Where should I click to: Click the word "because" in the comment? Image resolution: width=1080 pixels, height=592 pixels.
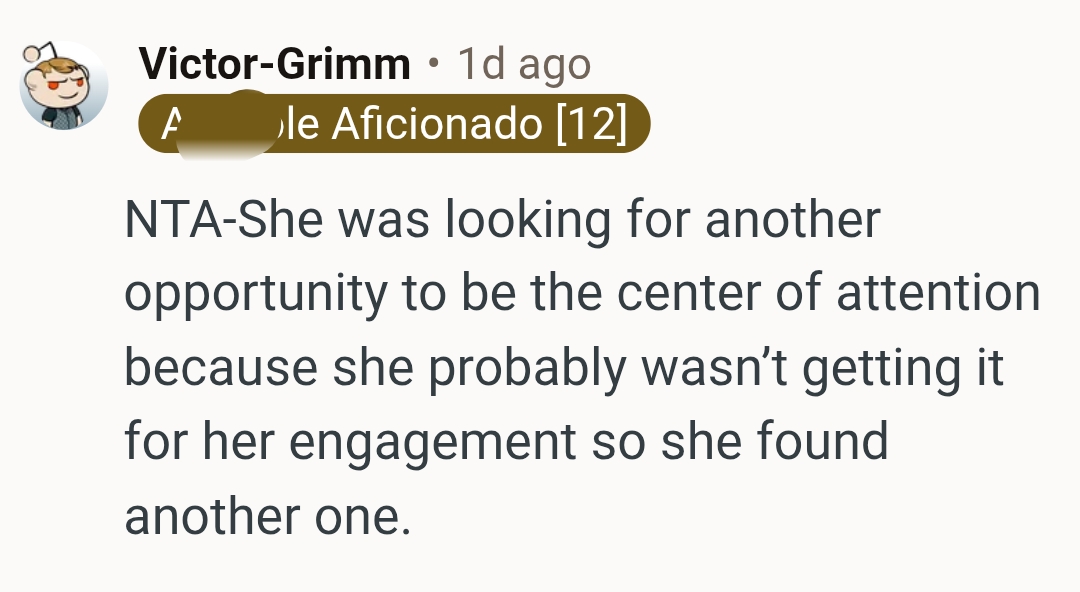coord(221,367)
